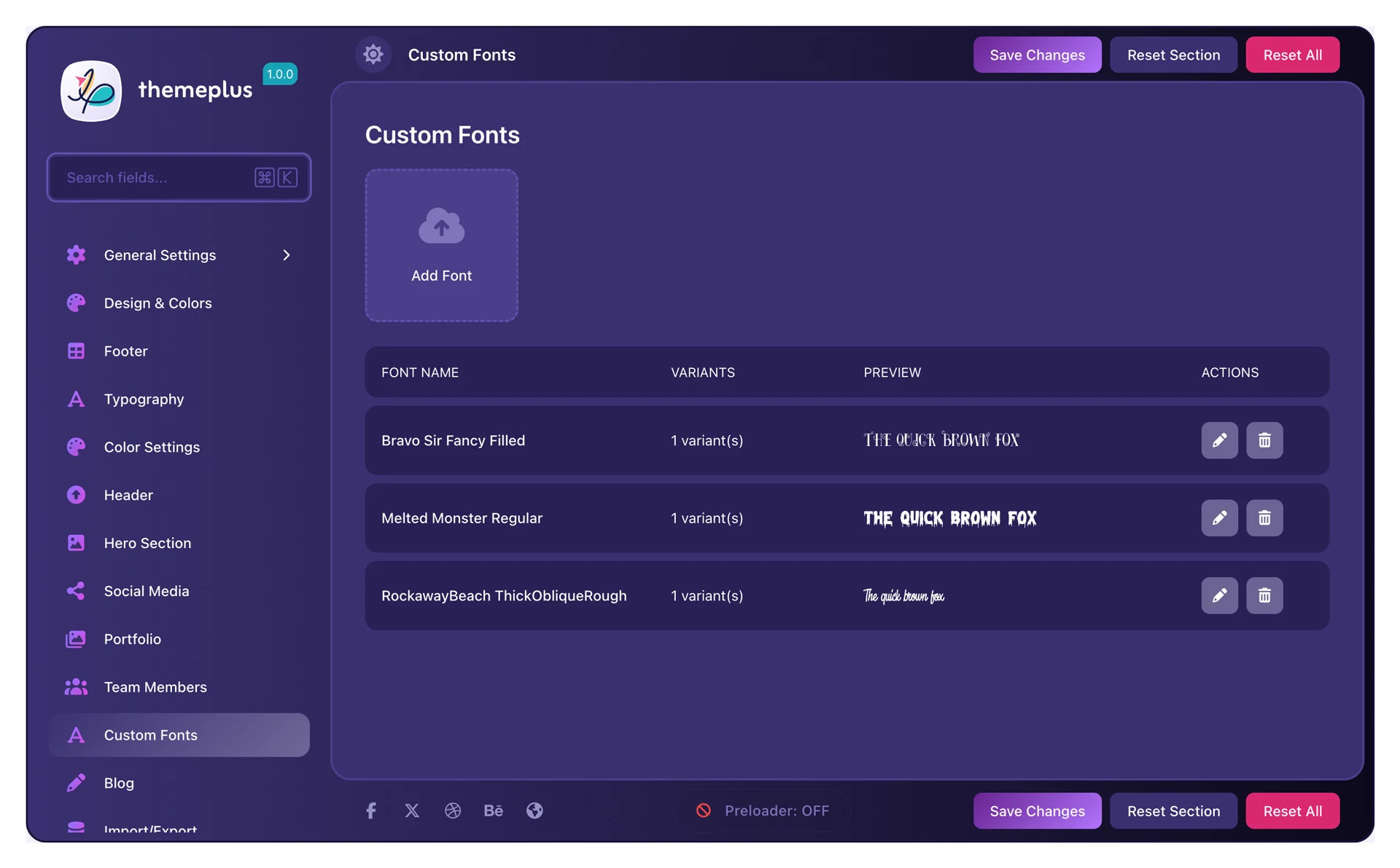This screenshot has width=1400, height=868.
Task: Edit the Bravo Sir Fancy Filled font
Action: pyautogui.click(x=1219, y=440)
